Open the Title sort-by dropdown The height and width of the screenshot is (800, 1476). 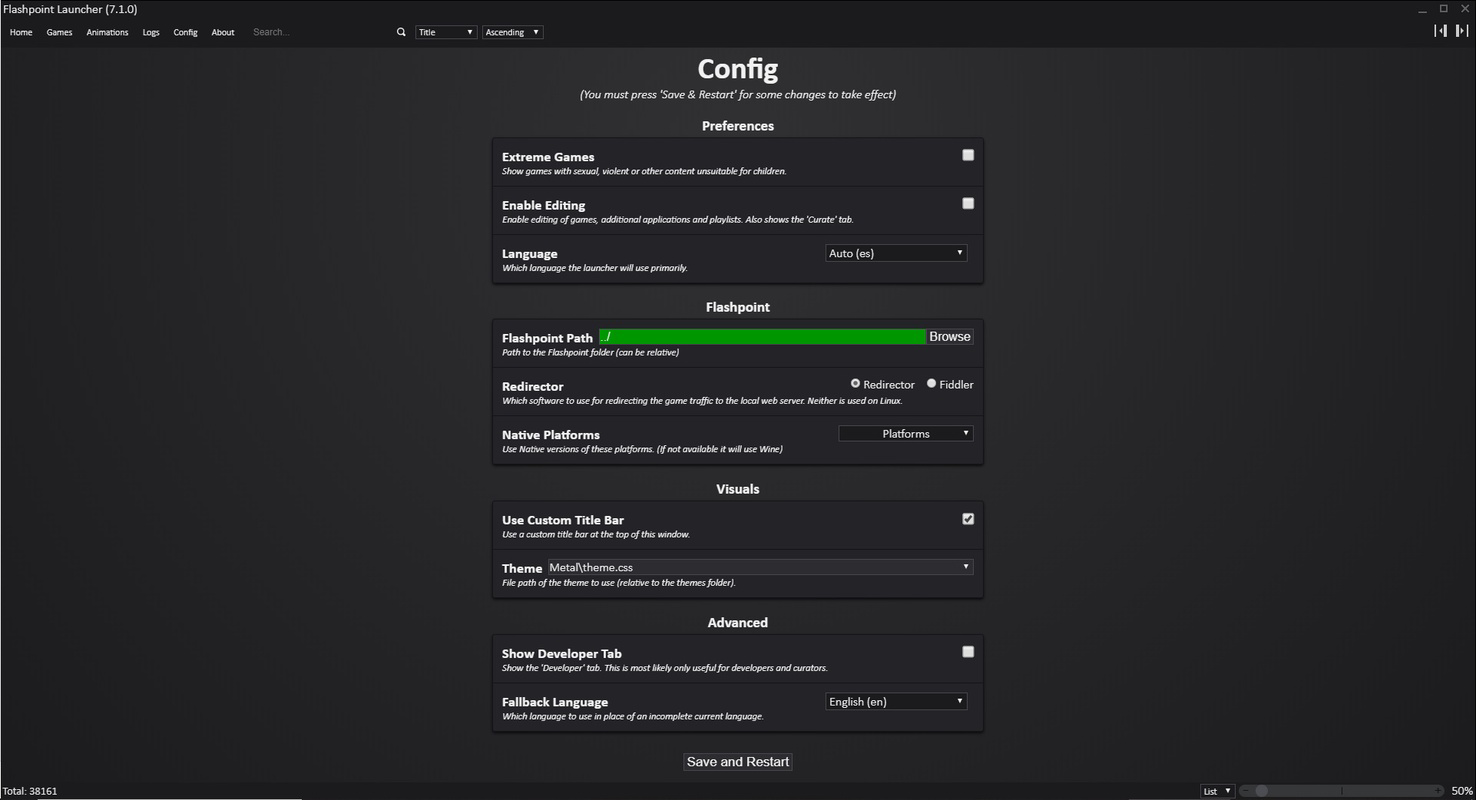click(x=446, y=32)
